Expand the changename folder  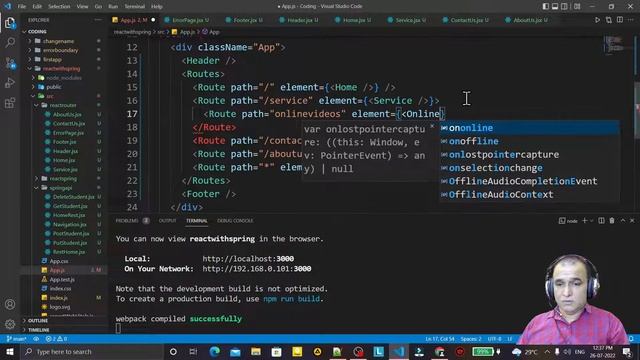click(x=58, y=41)
